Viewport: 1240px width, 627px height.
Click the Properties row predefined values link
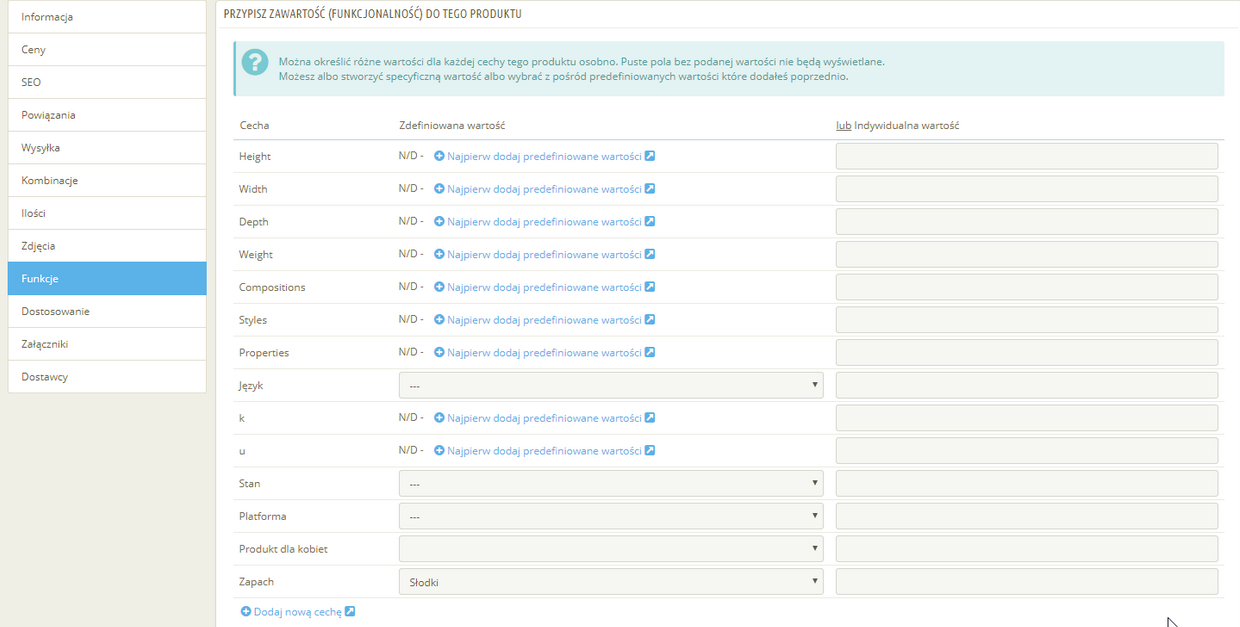click(x=544, y=353)
